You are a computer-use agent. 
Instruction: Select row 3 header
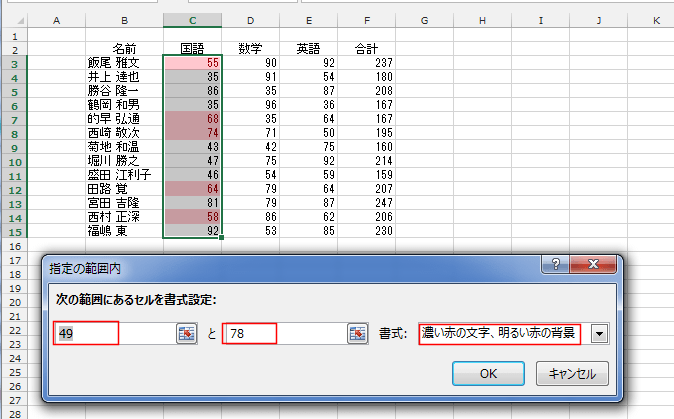point(15,64)
